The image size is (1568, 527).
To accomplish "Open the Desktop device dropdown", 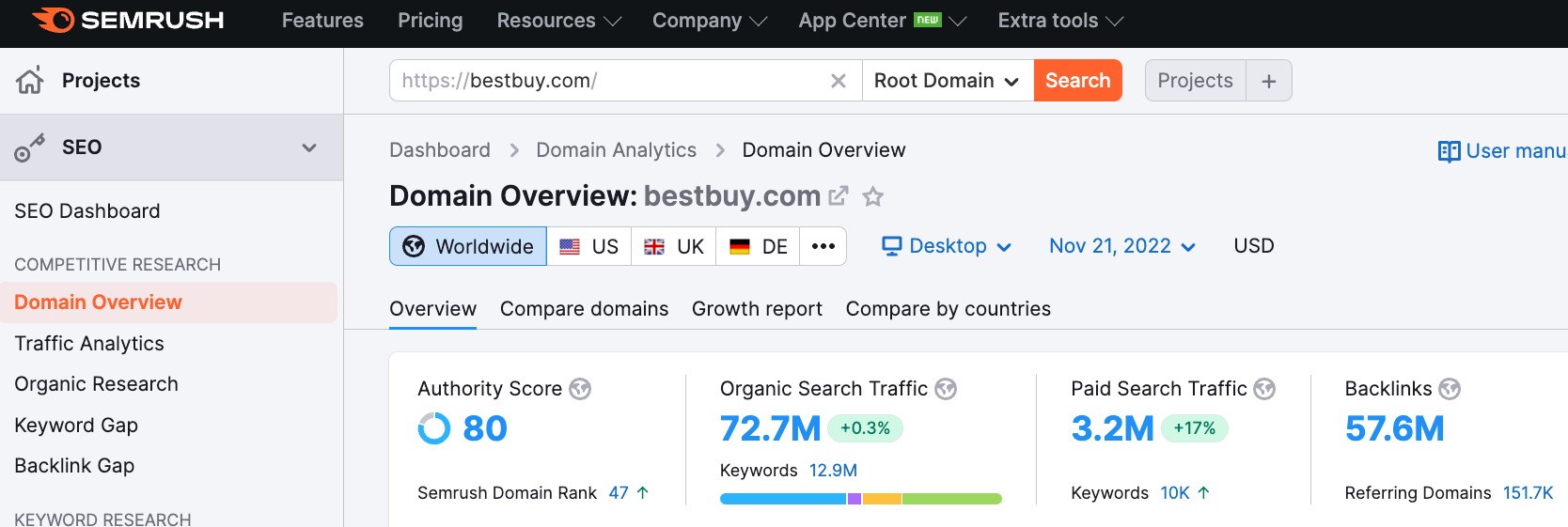I will (x=947, y=246).
